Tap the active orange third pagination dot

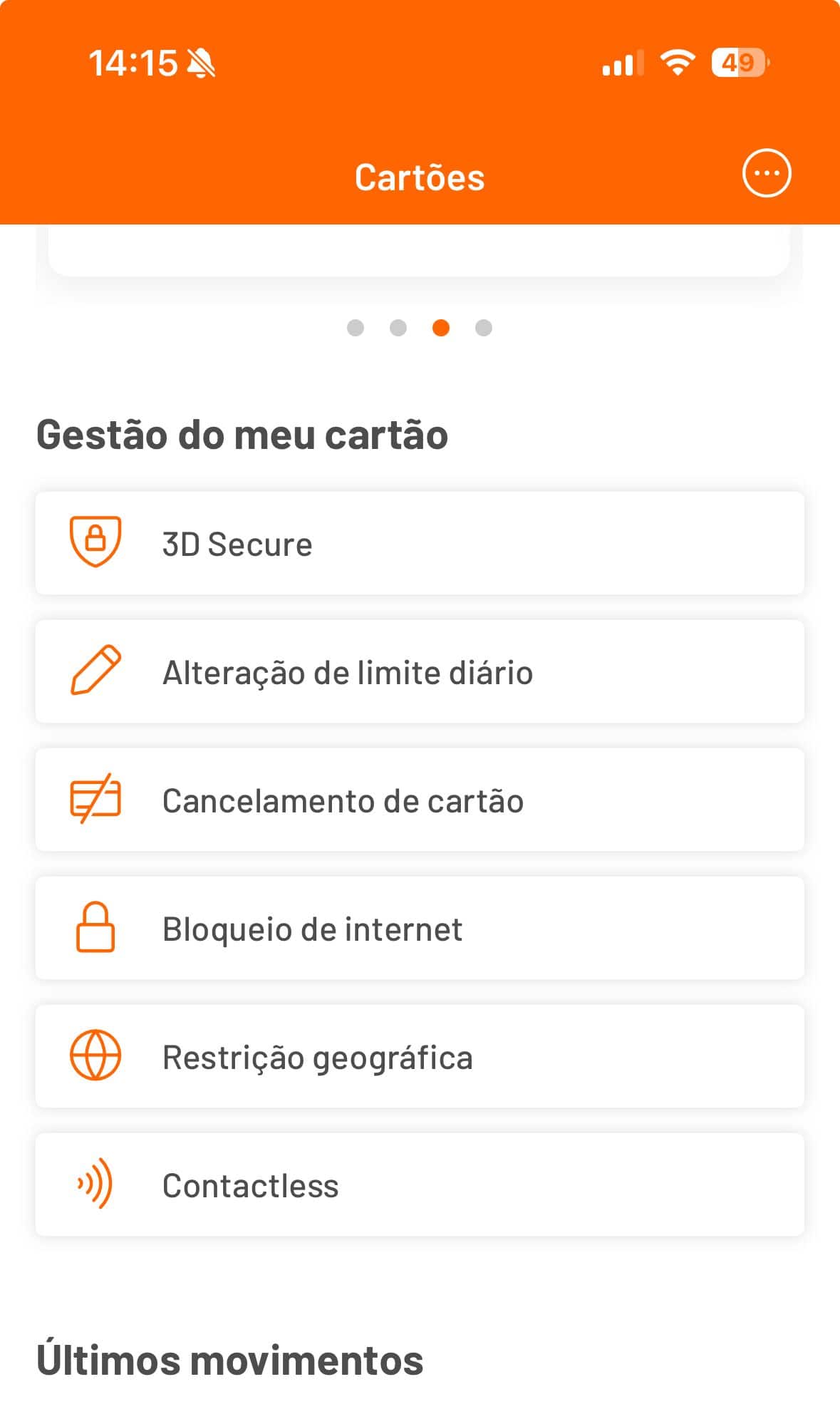(x=441, y=328)
